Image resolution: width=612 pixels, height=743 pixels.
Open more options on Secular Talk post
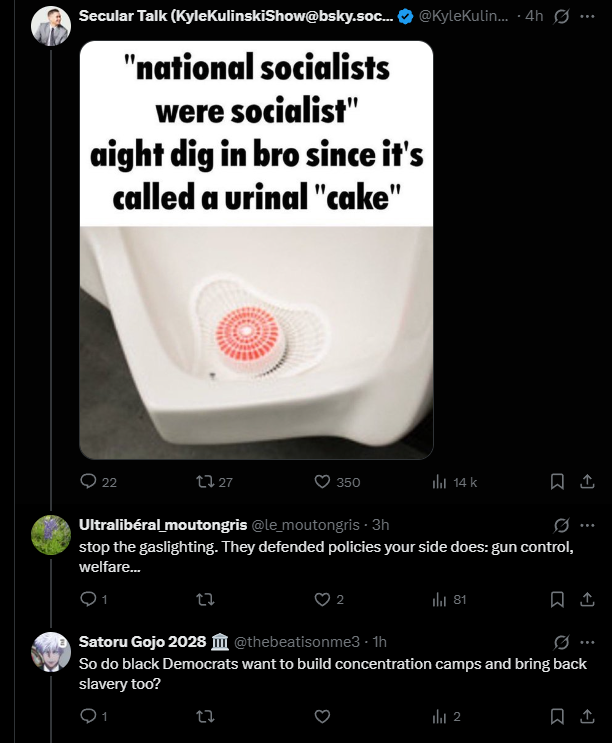point(587,17)
